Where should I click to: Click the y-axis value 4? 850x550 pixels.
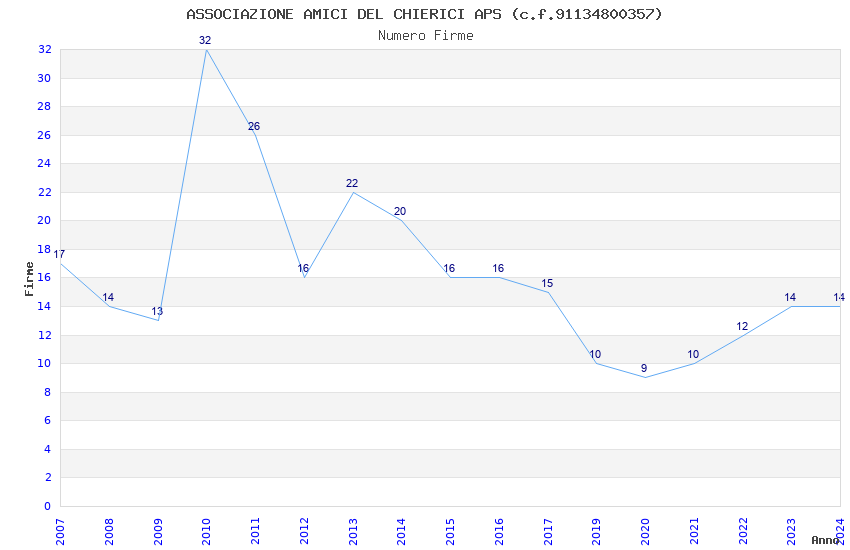pyautogui.click(x=48, y=449)
